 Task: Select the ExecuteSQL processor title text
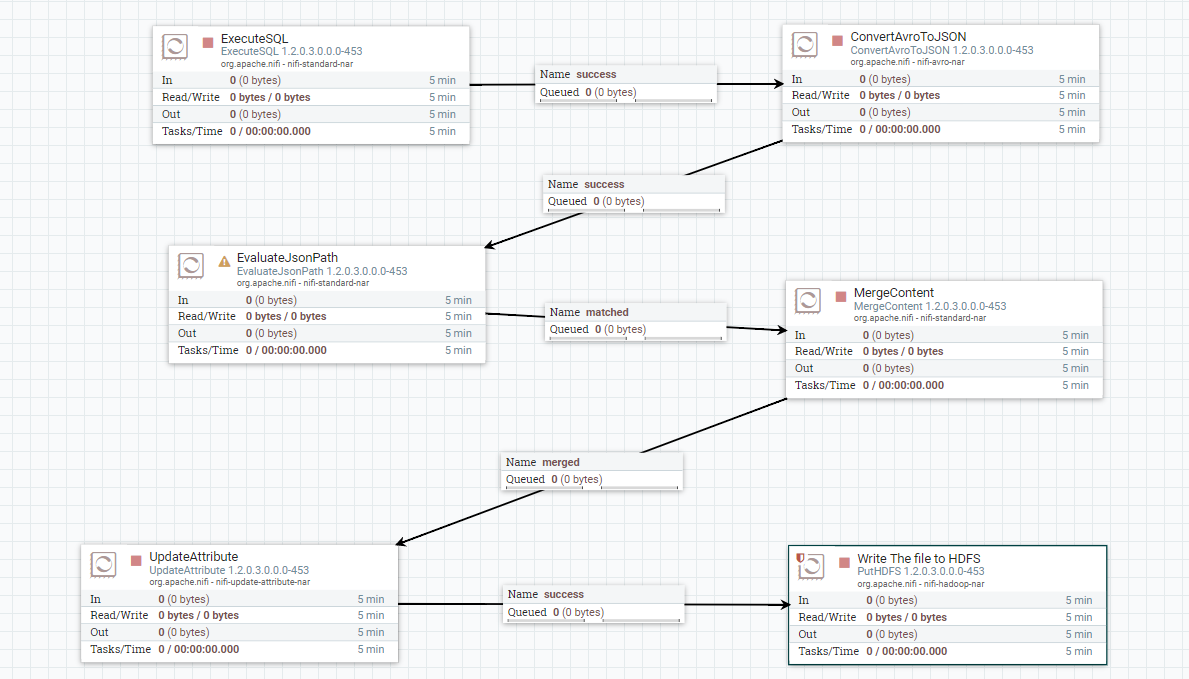point(254,37)
